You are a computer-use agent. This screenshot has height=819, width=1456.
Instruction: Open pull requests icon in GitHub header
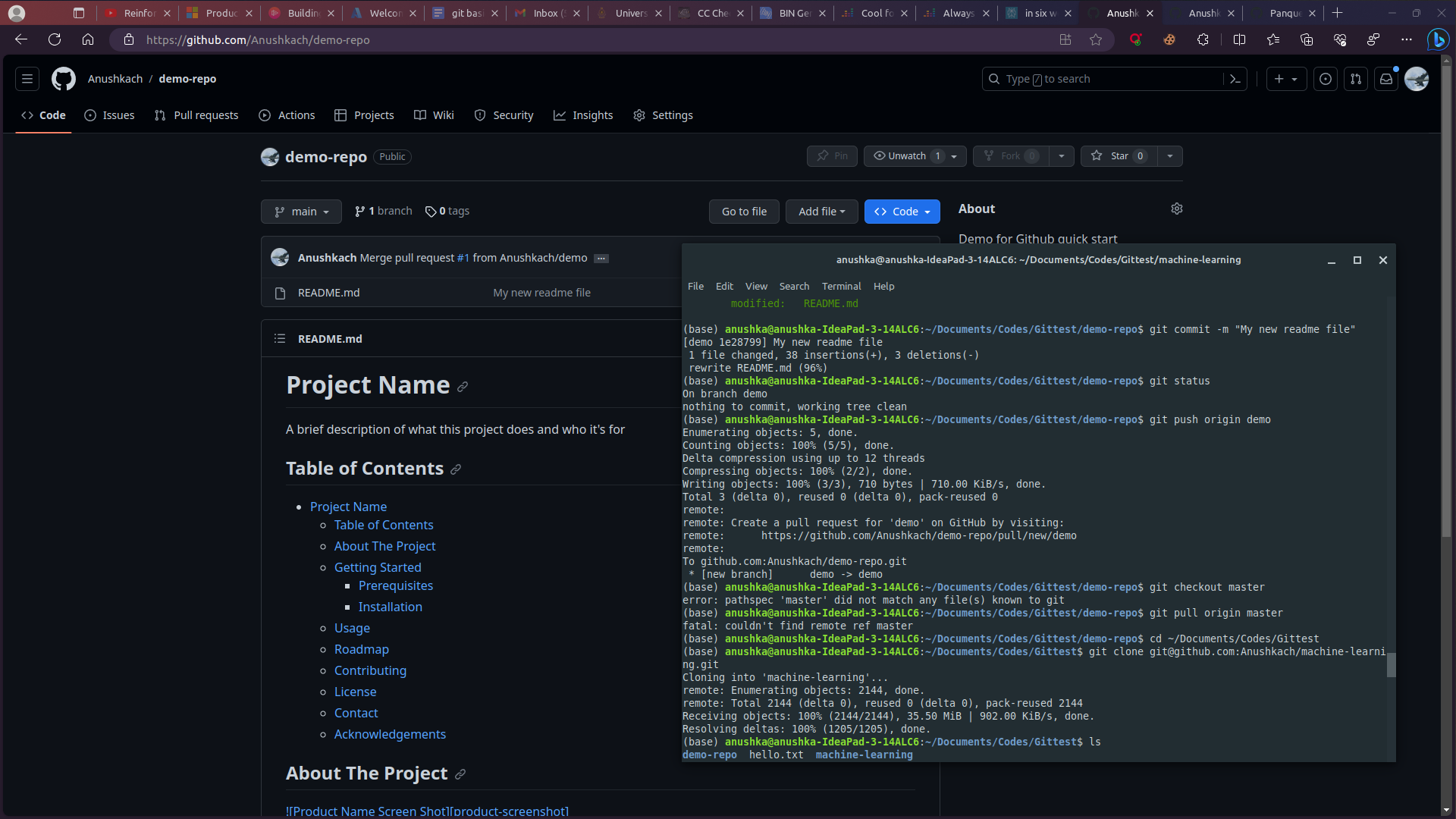1356,79
